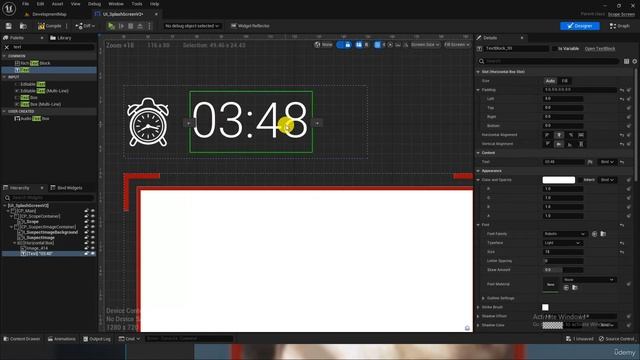Select the Auto size button
The width and height of the screenshot is (640, 360).
[550, 81]
